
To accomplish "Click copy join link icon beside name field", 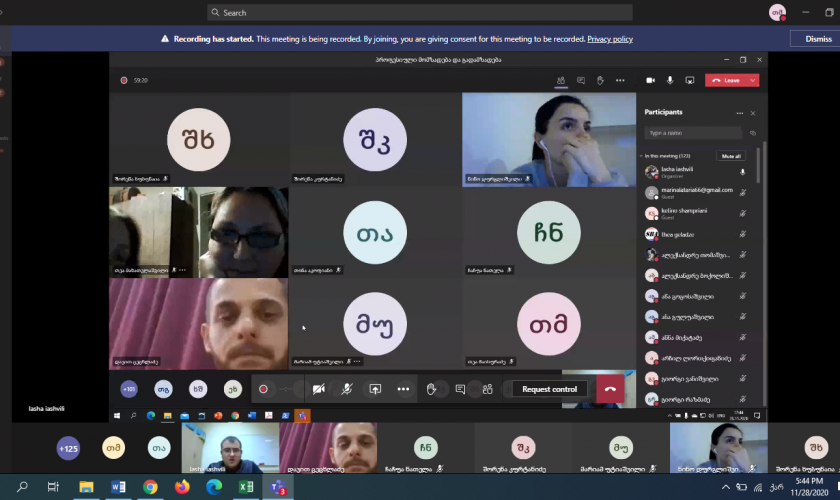I will point(753,133).
